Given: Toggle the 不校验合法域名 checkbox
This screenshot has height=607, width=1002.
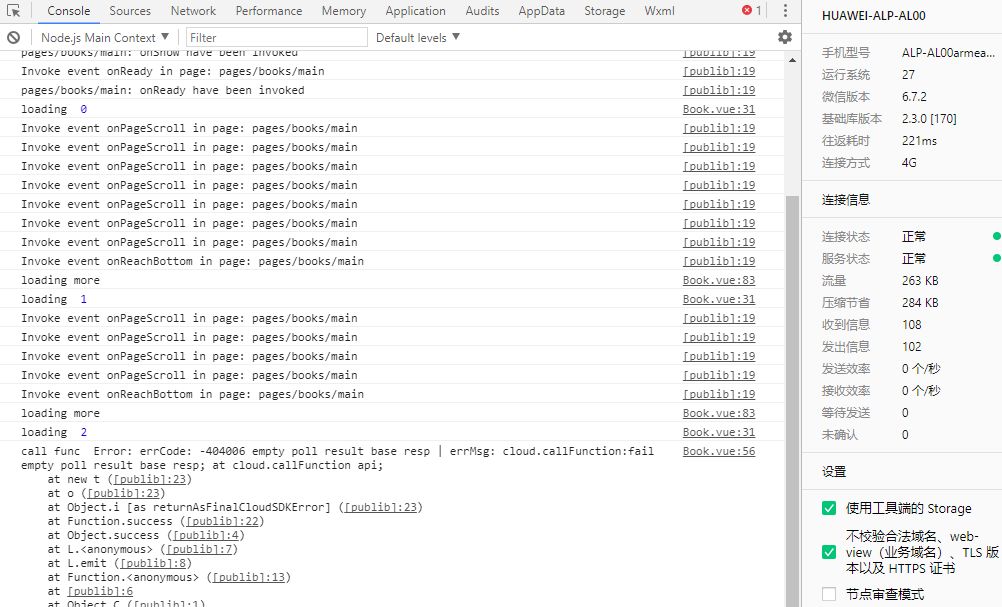Looking at the screenshot, I should coord(829,552).
